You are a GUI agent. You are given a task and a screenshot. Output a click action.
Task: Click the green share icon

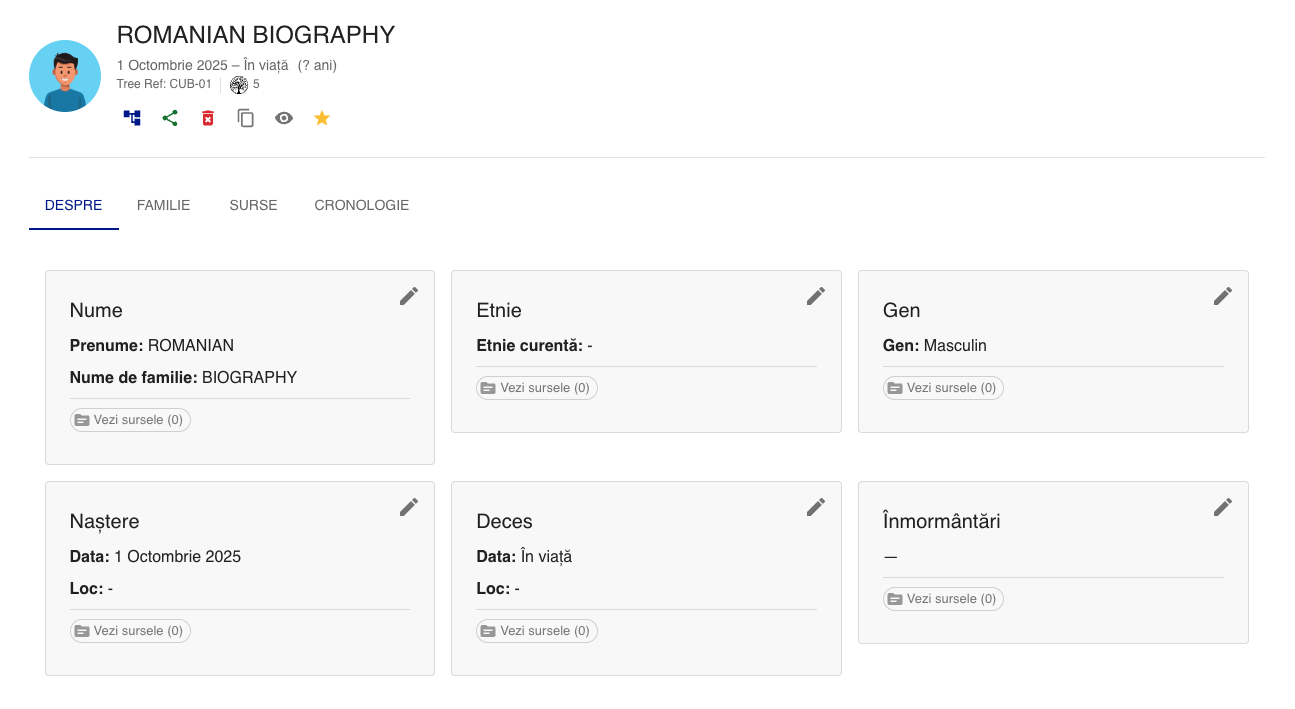pos(170,118)
